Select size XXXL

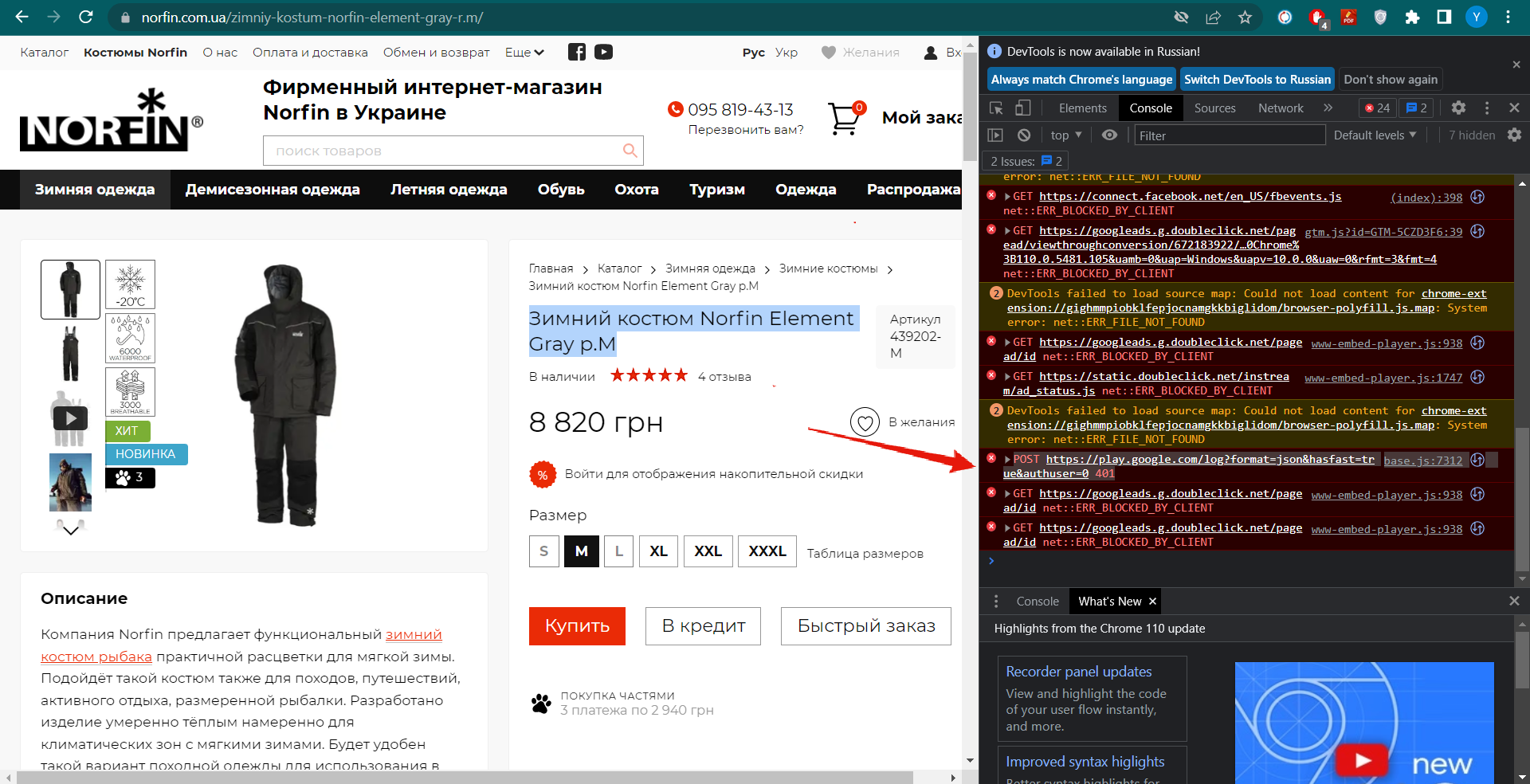pyautogui.click(x=767, y=551)
